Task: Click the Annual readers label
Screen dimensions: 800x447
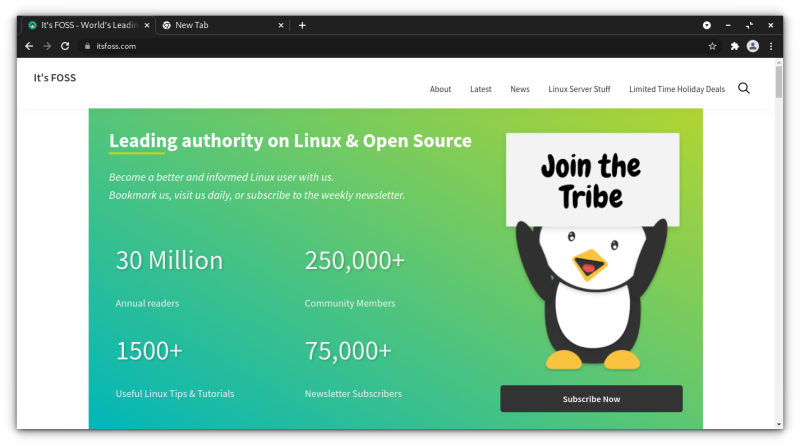Action: click(x=147, y=303)
